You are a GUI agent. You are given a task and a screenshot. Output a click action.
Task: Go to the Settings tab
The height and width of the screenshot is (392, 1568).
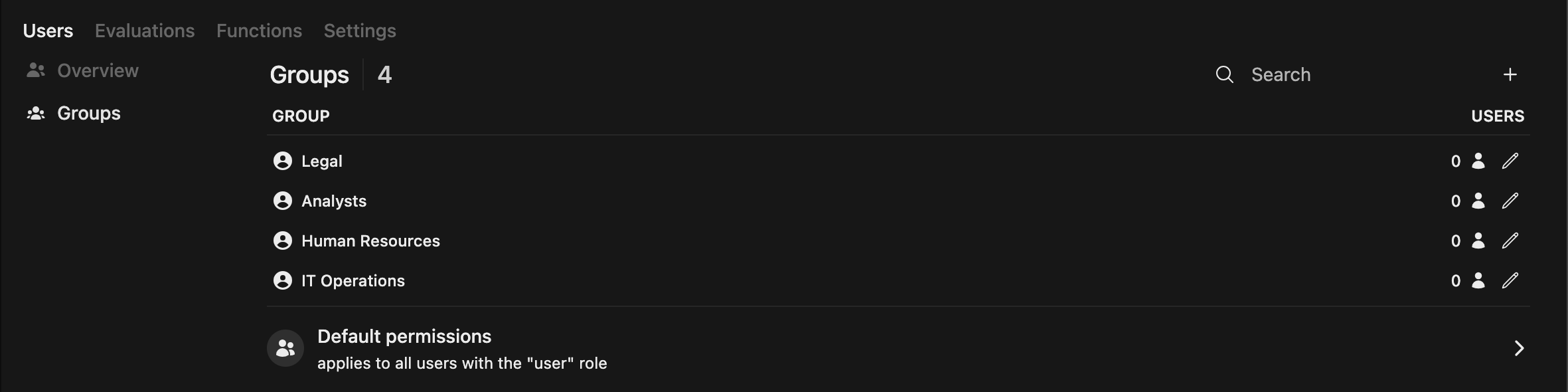coord(360,31)
